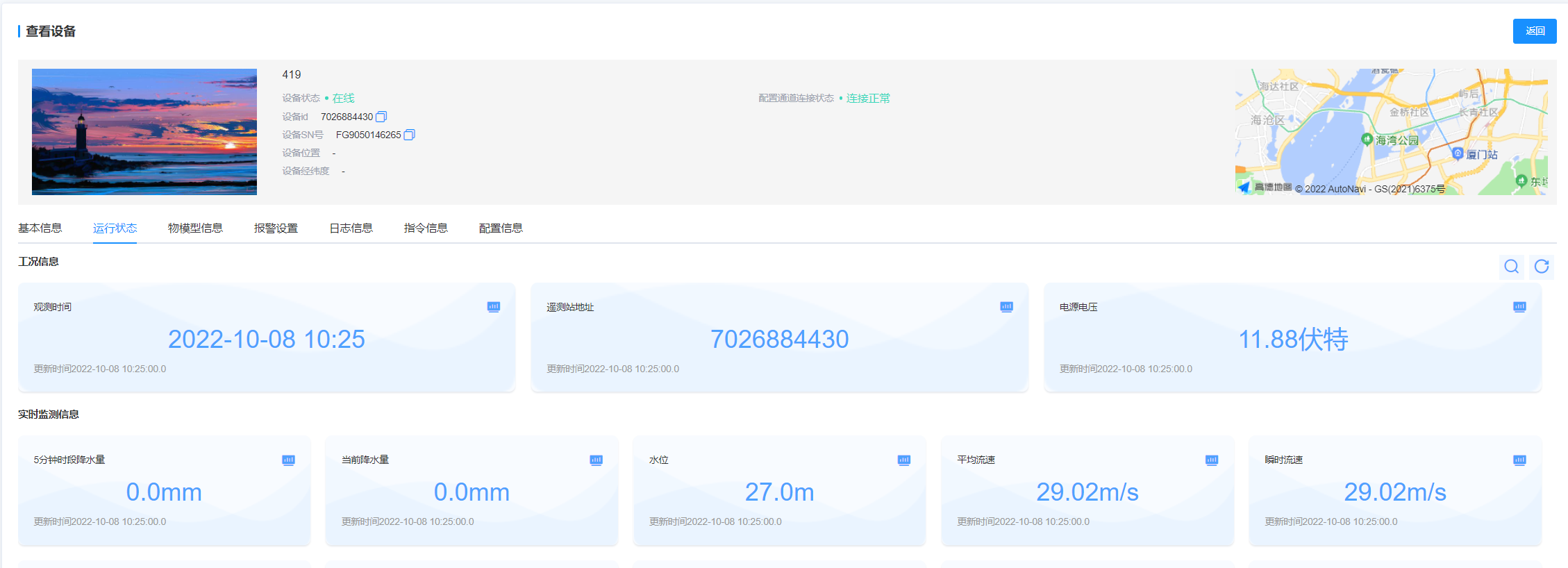Copy the 设备SN号 FG9050146265

pos(409,135)
